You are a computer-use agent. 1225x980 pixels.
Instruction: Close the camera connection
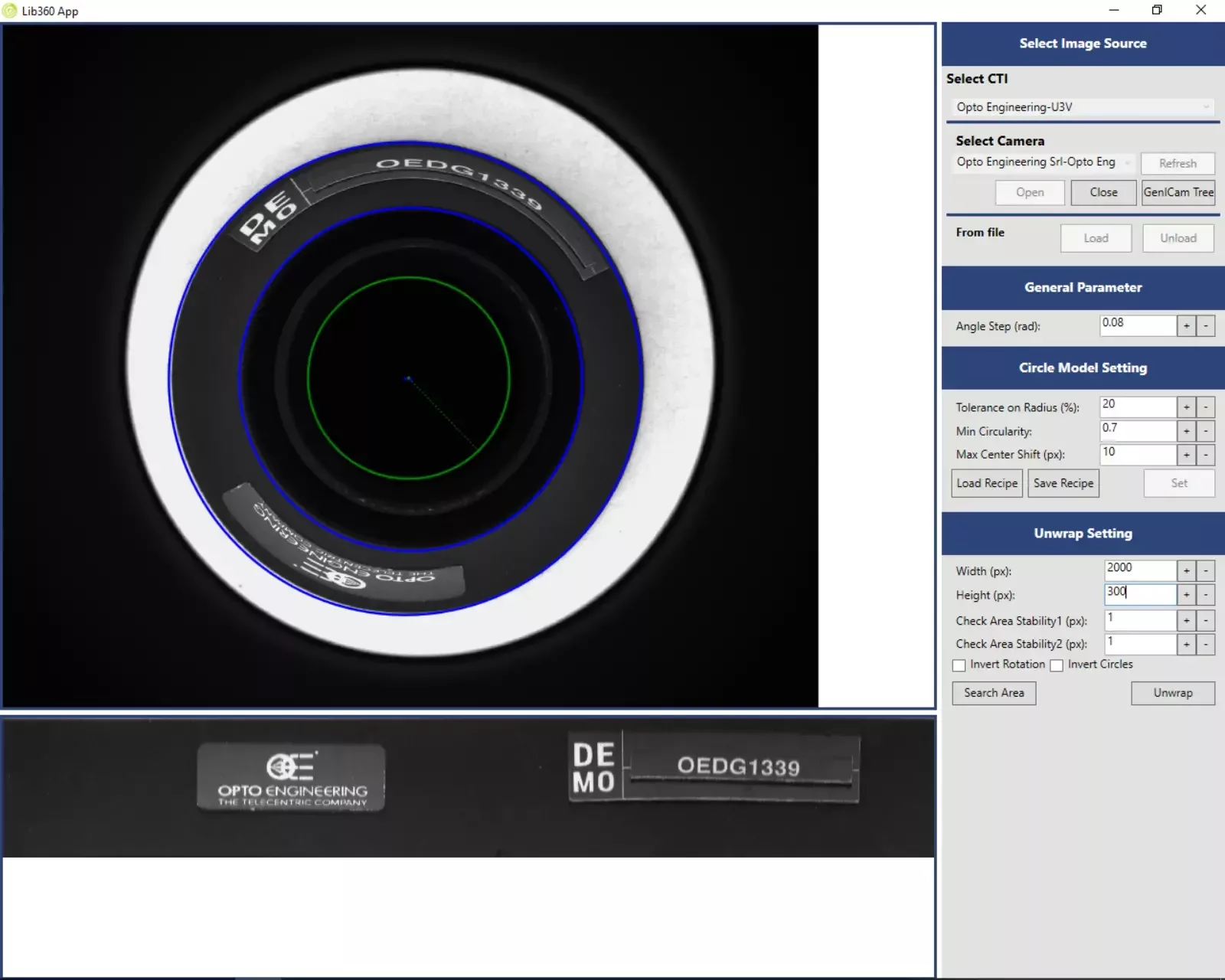(1103, 192)
